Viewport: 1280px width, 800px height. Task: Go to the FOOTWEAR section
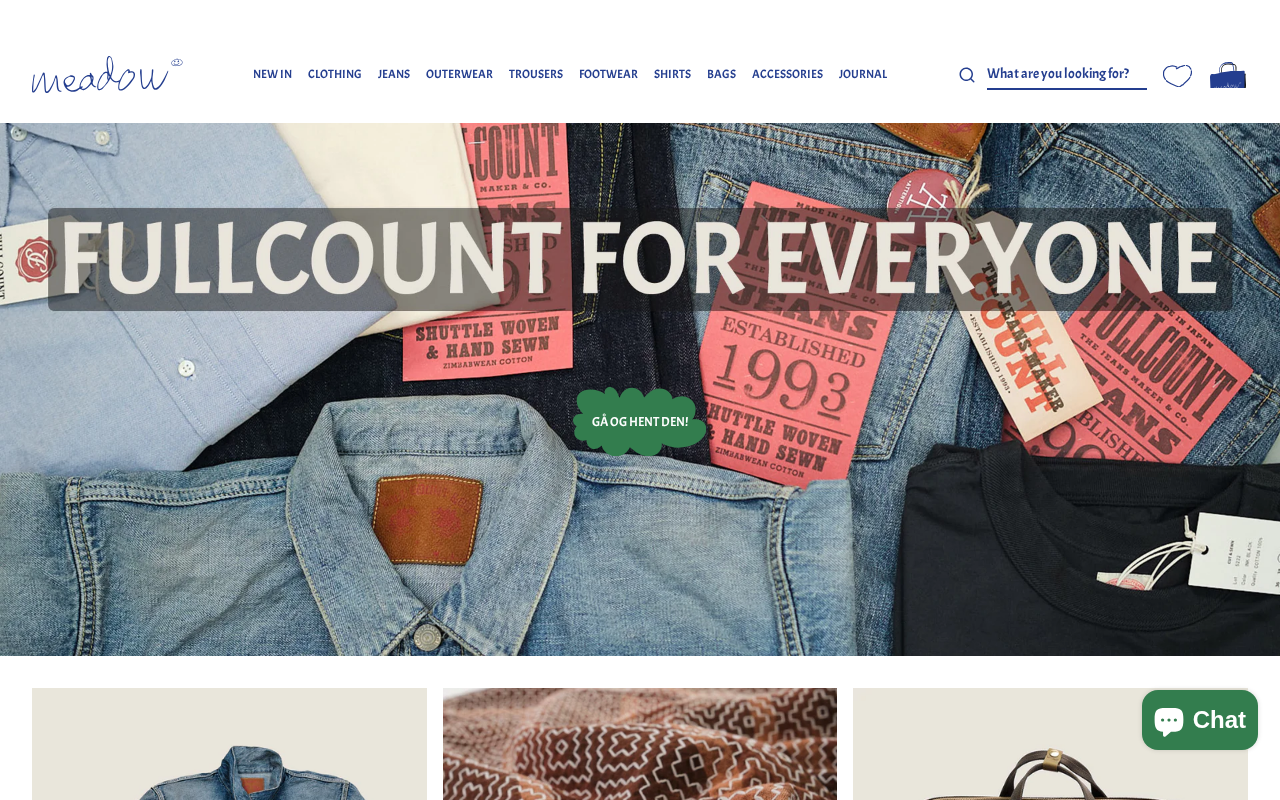point(608,75)
